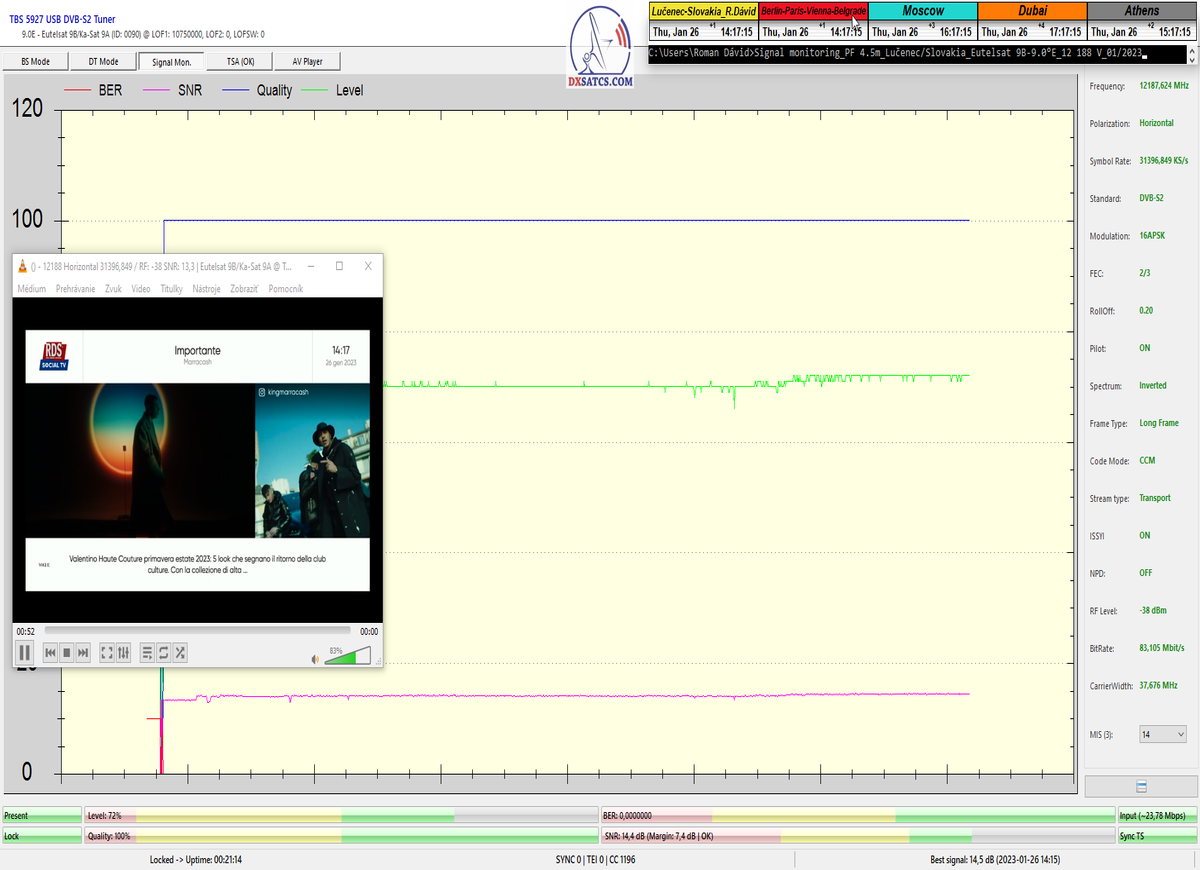Image resolution: width=1200 pixels, height=870 pixels.
Task: Click the VLC previous track button
Action: [50, 653]
